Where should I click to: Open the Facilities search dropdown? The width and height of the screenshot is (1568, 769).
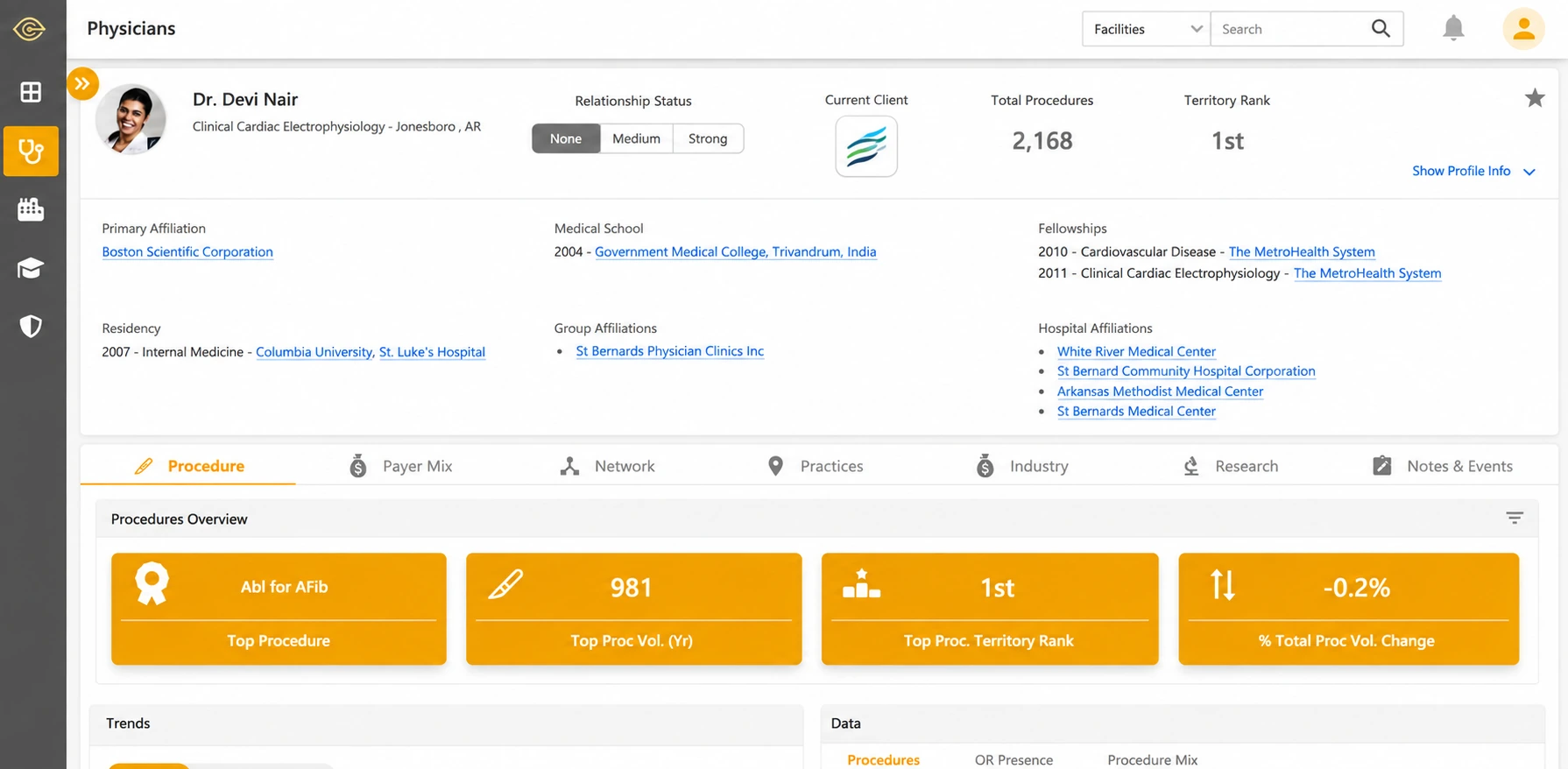tap(1147, 29)
